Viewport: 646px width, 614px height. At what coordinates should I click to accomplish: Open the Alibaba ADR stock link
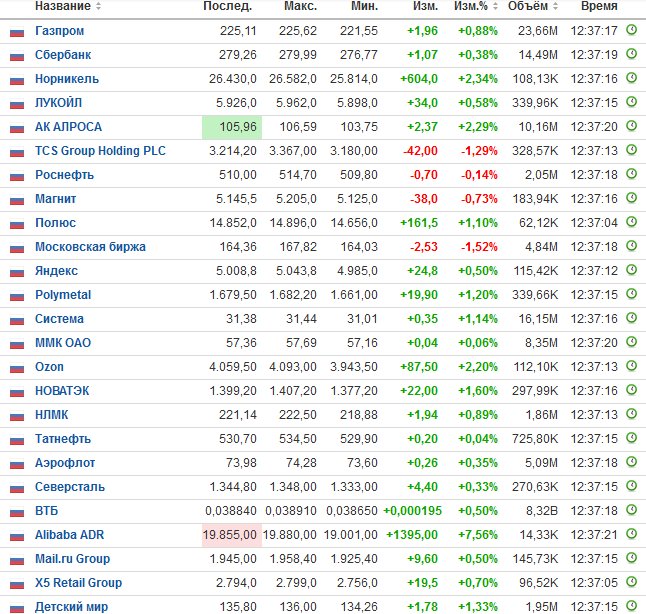[70, 535]
